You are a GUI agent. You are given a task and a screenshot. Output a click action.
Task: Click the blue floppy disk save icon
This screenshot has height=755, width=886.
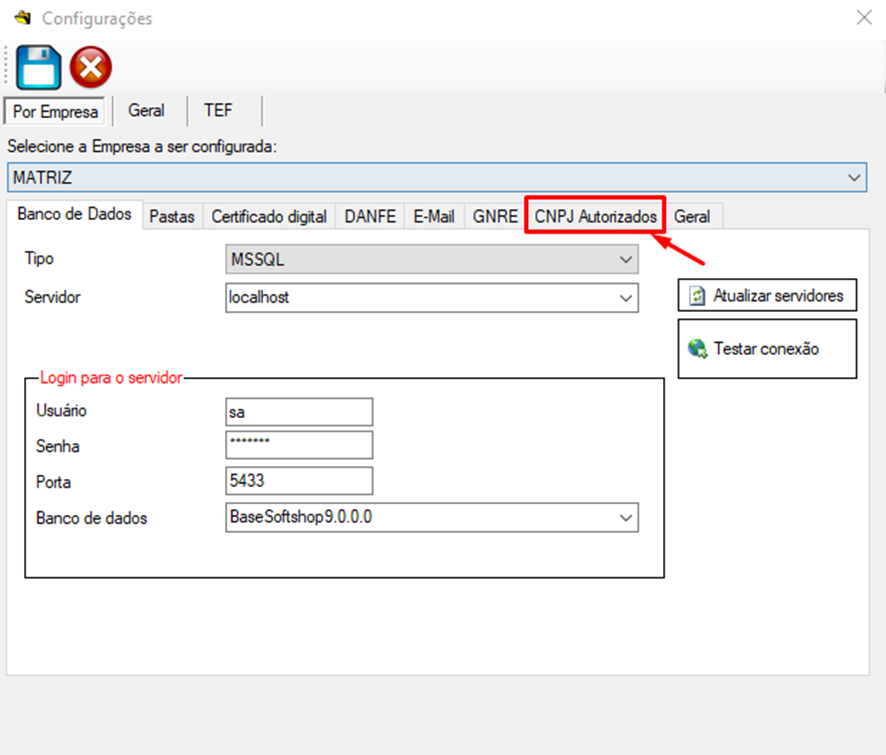coord(39,68)
